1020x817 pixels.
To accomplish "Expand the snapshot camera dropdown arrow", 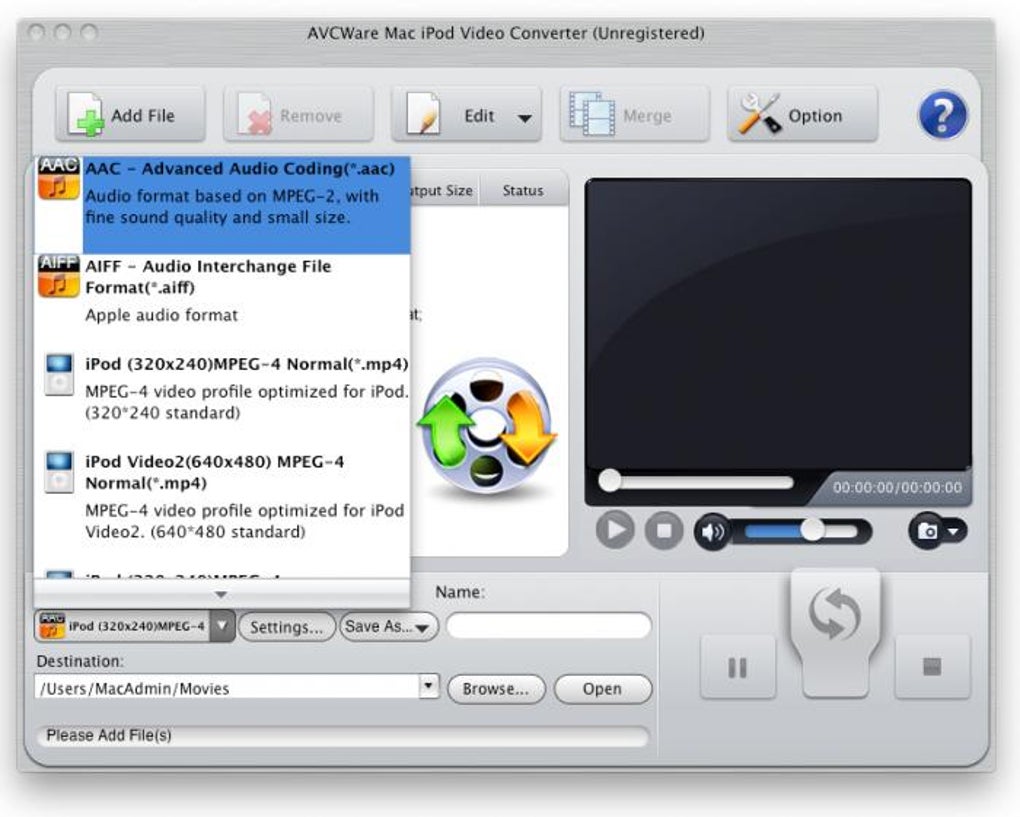I will pos(953,532).
